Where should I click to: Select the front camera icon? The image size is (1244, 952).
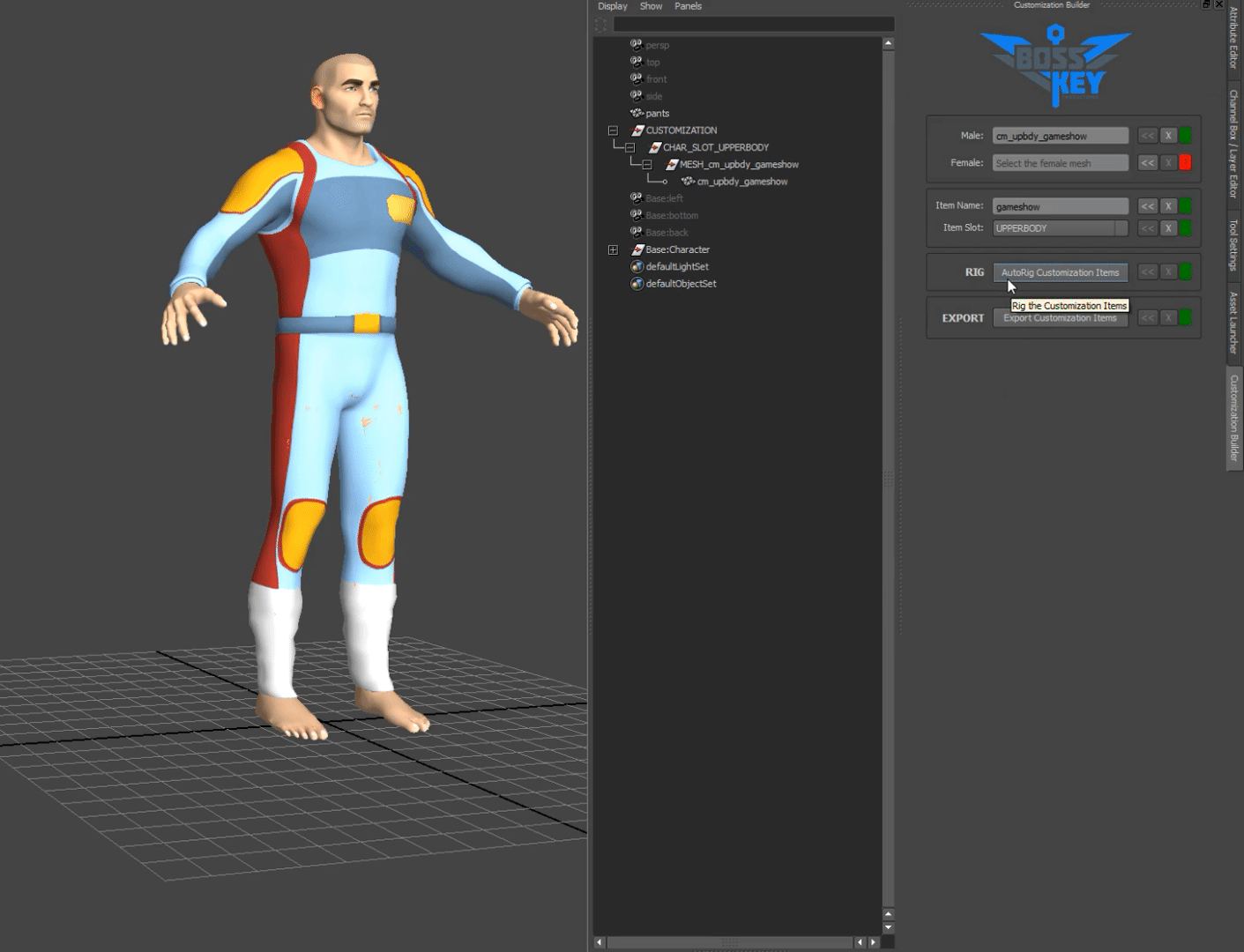pos(637,79)
